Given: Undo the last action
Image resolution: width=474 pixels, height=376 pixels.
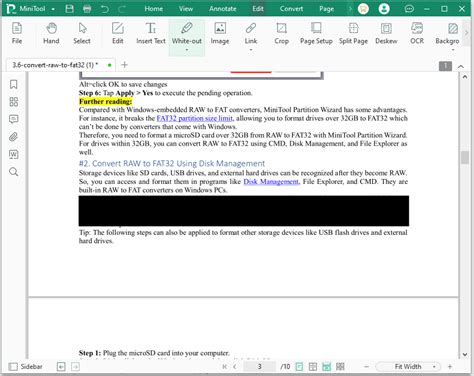Looking at the screenshot, I should tap(105, 9).
